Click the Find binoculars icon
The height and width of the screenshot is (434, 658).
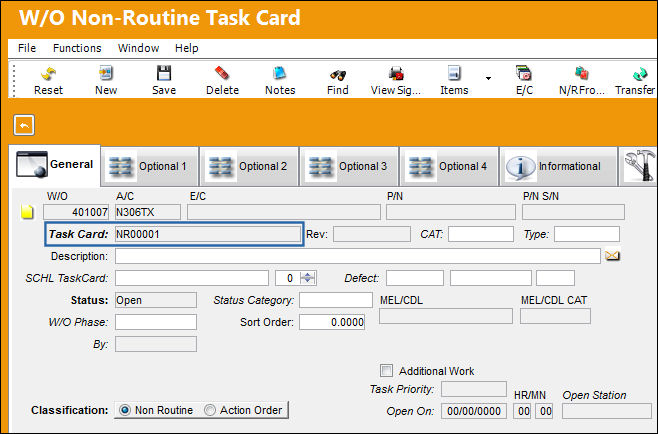click(x=338, y=80)
